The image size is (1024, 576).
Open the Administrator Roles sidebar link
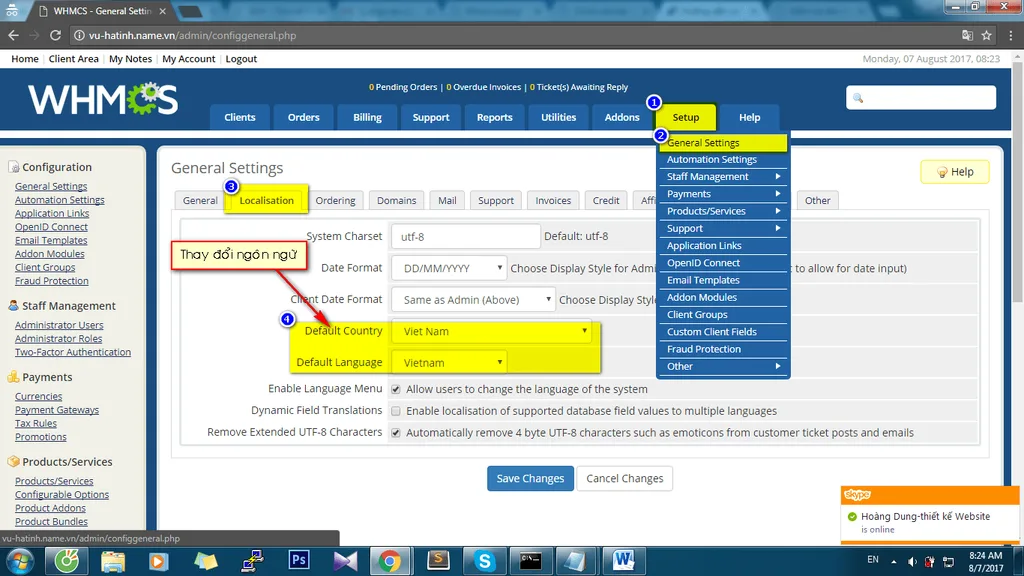(59, 338)
